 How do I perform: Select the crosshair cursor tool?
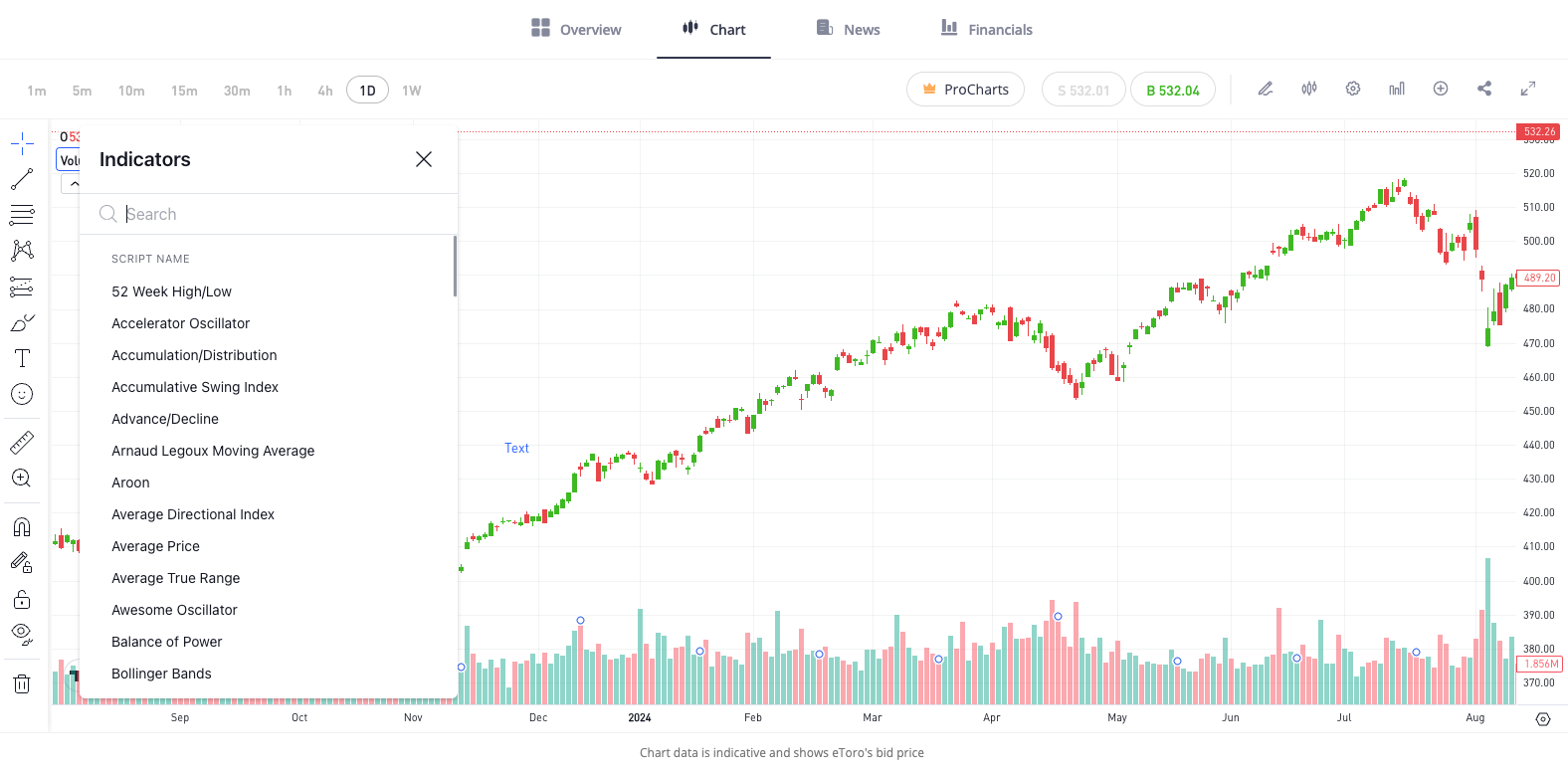(x=22, y=144)
